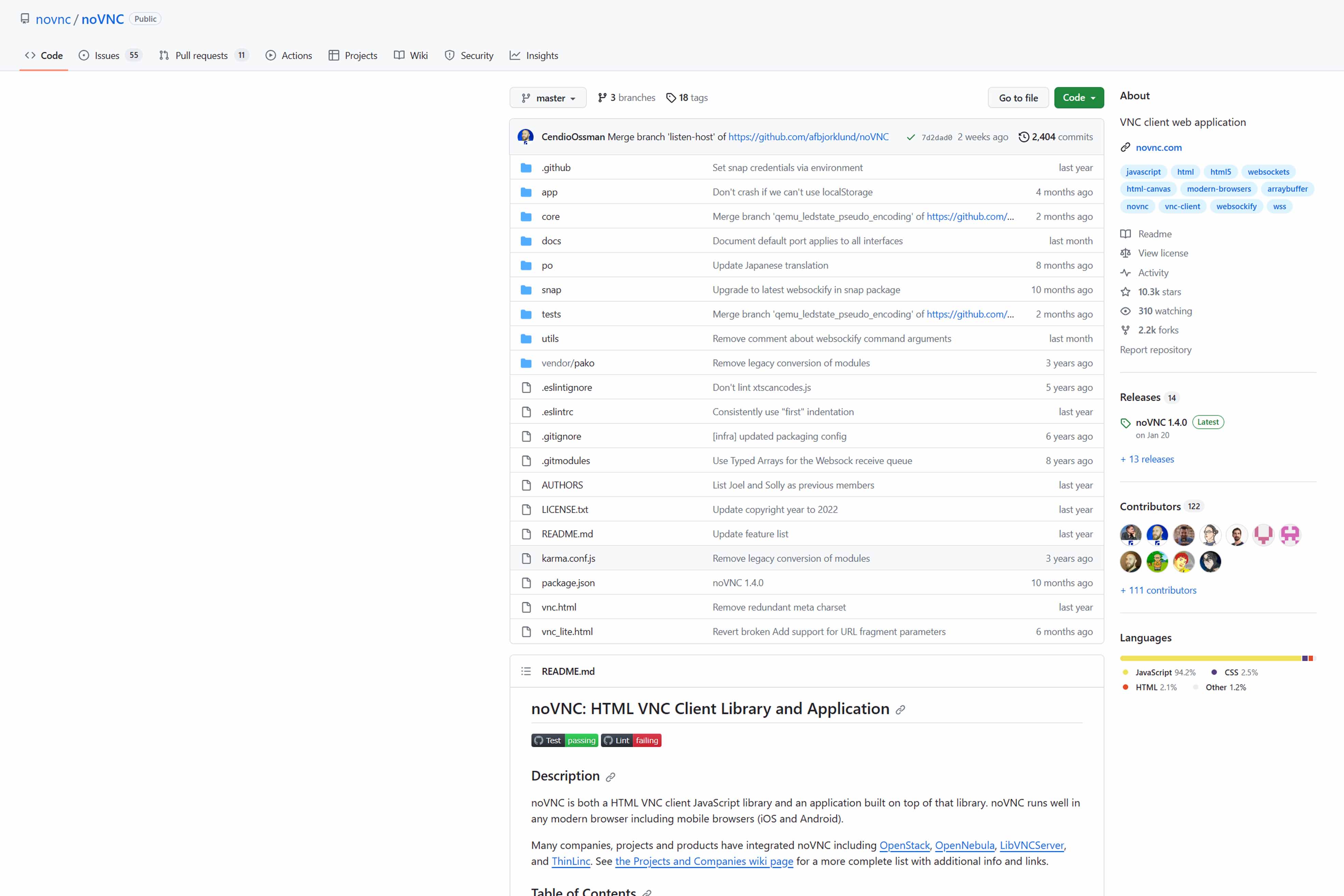The image size is (1344, 896).
Task: Switch to Pull requests tab
Action: click(x=204, y=55)
